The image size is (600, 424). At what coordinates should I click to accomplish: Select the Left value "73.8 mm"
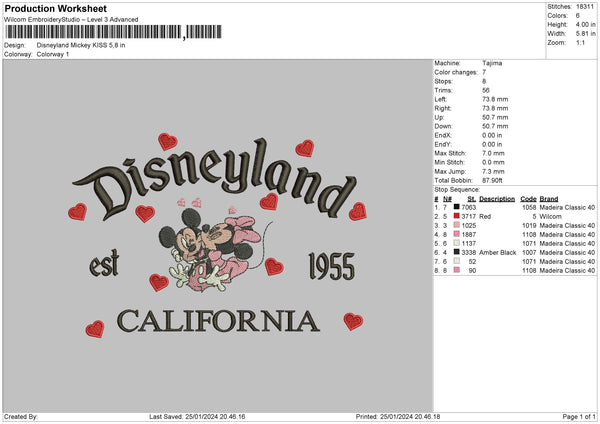(495, 99)
